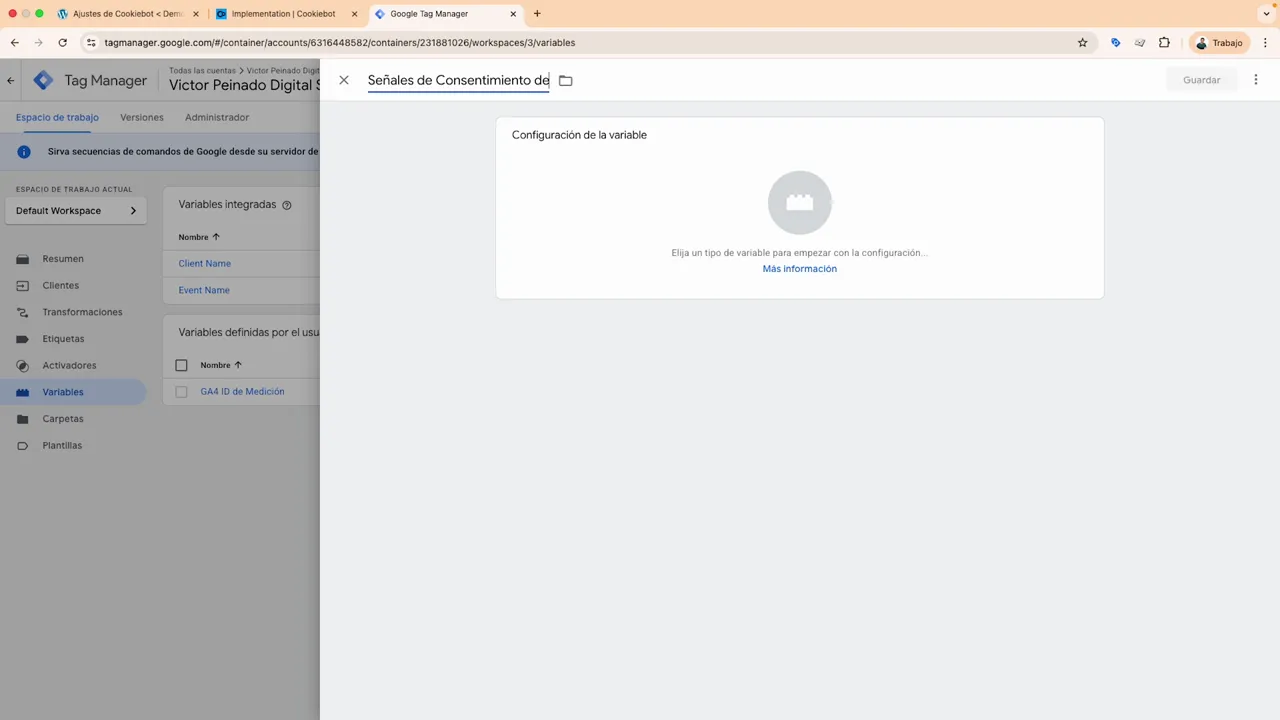This screenshot has width=1280, height=720.
Task: Open the variable editor overflow menu
Action: pyautogui.click(x=1255, y=80)
